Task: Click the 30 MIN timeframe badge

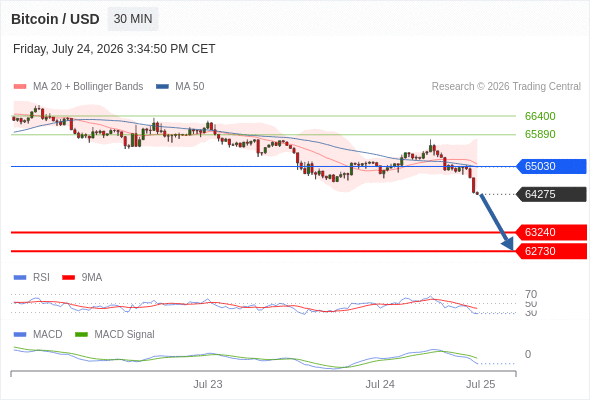Action: [x=133, y=19]
